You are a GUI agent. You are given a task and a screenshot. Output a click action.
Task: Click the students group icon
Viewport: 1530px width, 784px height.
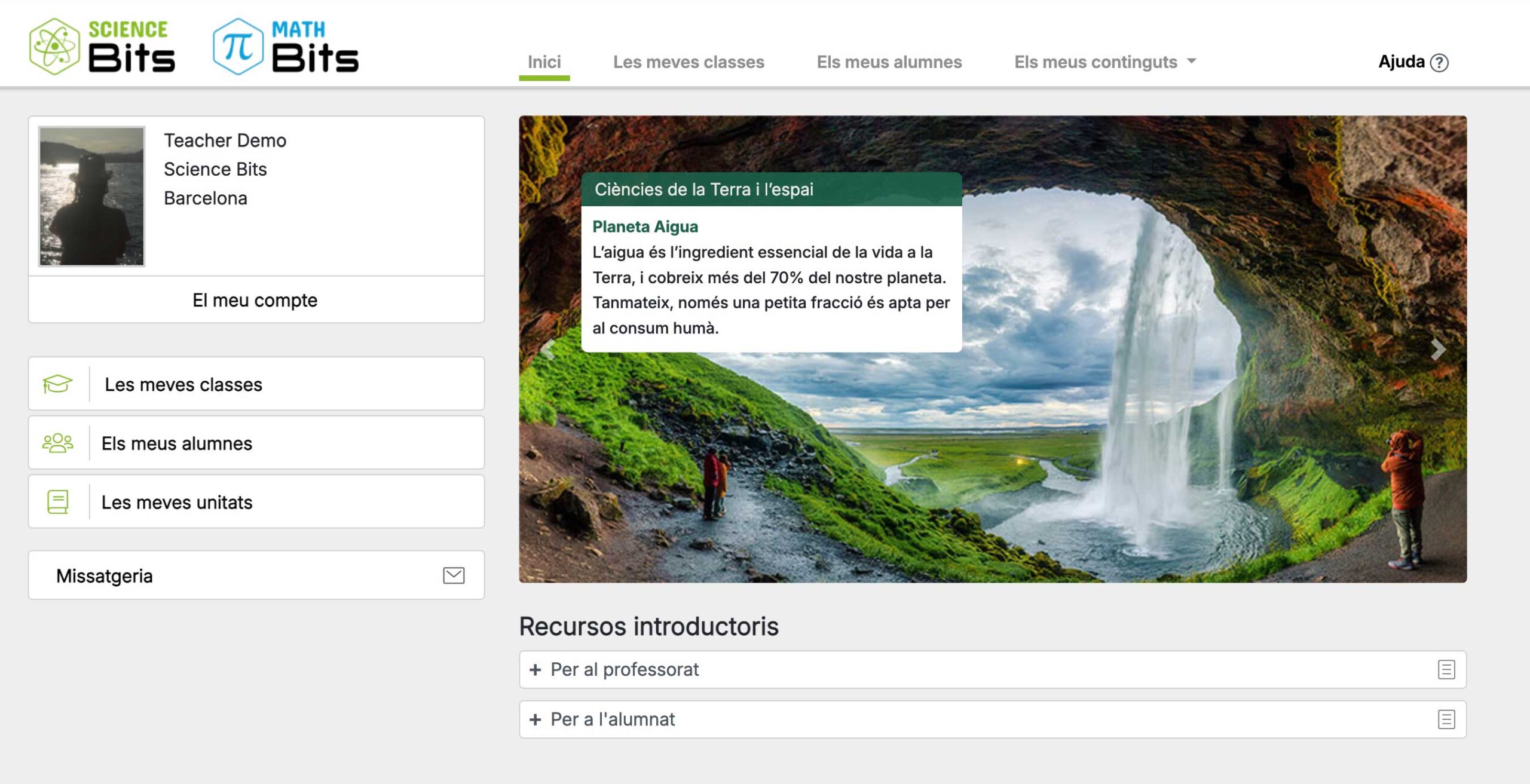coord(57,443)
